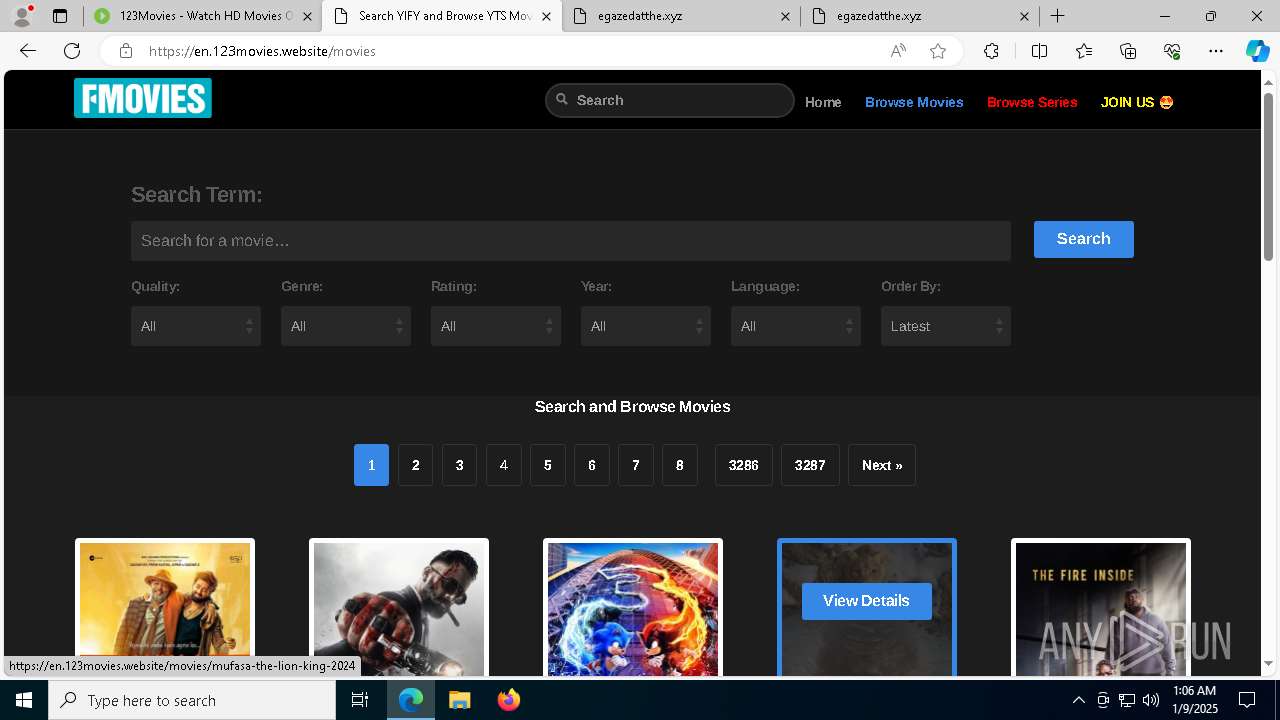
Task: Add page to favorites star icon
Action: point(938,51)
